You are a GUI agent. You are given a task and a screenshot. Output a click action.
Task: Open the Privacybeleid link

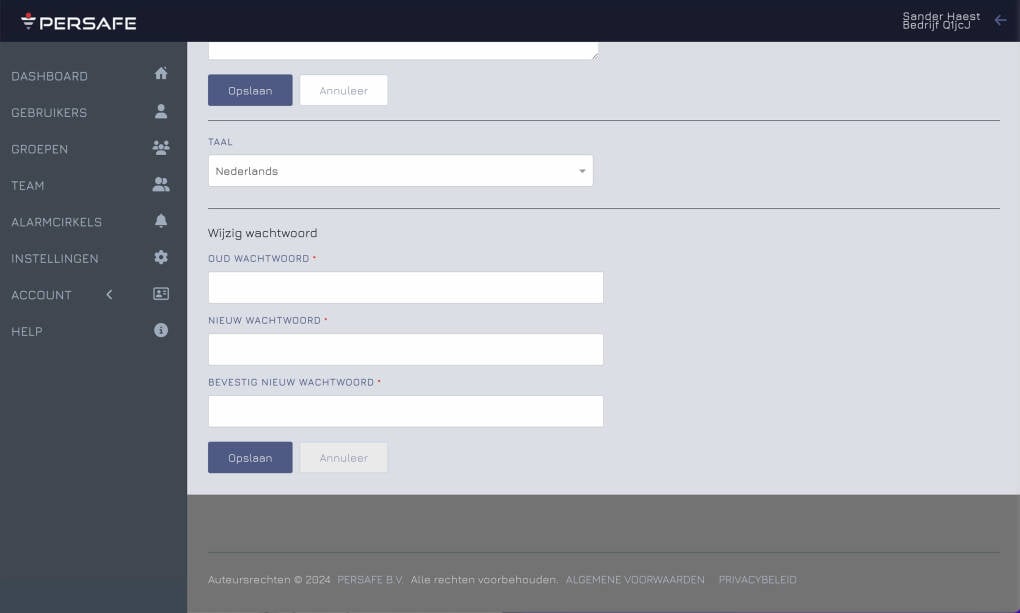pyautogui.click(x=757, y=579)
